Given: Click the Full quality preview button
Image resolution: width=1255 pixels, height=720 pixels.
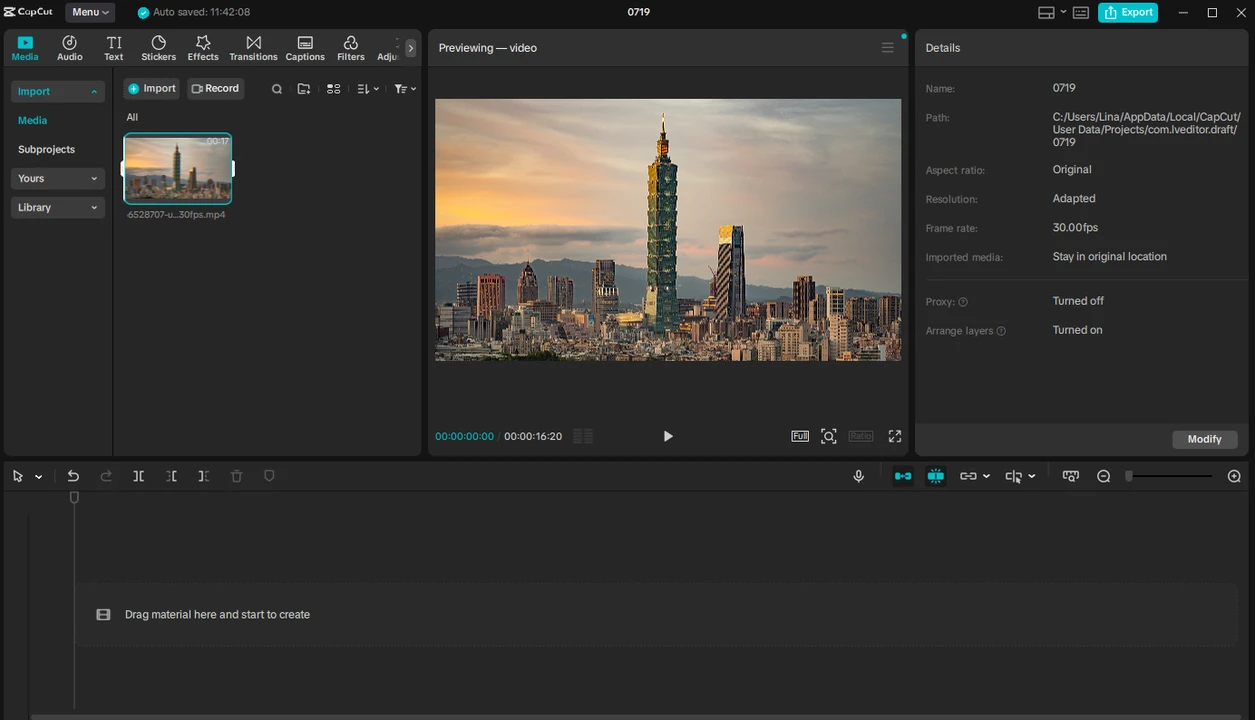Looking at the screenshot, I should tap(800, 436).
